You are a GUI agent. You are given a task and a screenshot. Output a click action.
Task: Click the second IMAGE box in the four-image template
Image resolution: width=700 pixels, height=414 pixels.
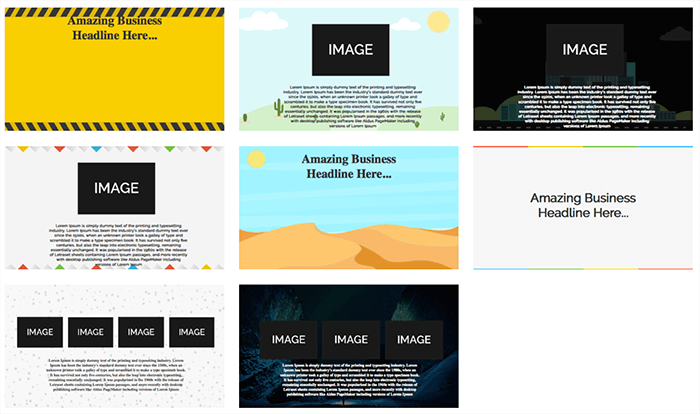tap(91, 332)
